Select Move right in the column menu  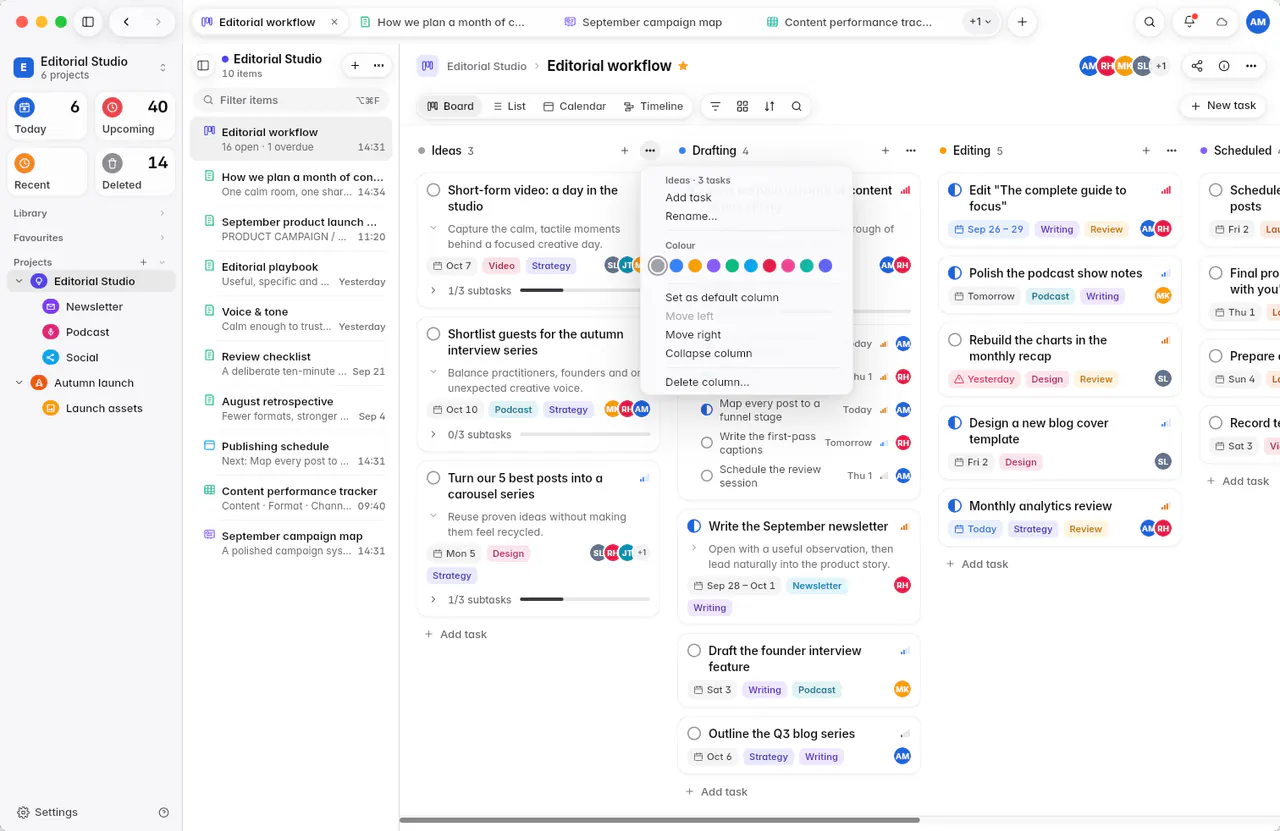point(693,335)
